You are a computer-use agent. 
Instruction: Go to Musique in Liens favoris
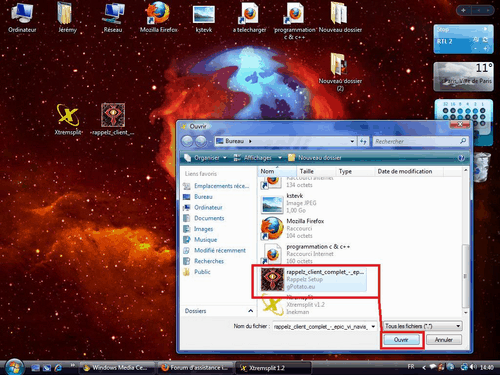point(200,240)
